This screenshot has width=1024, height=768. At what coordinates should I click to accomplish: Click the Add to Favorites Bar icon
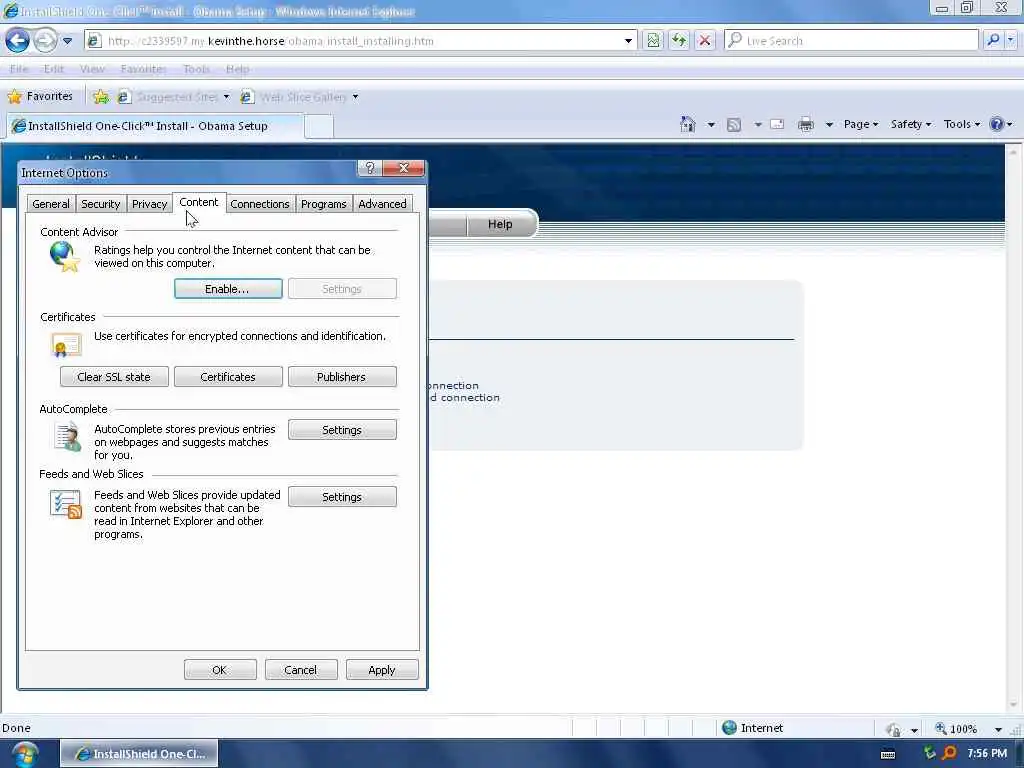tap(101, 97)
